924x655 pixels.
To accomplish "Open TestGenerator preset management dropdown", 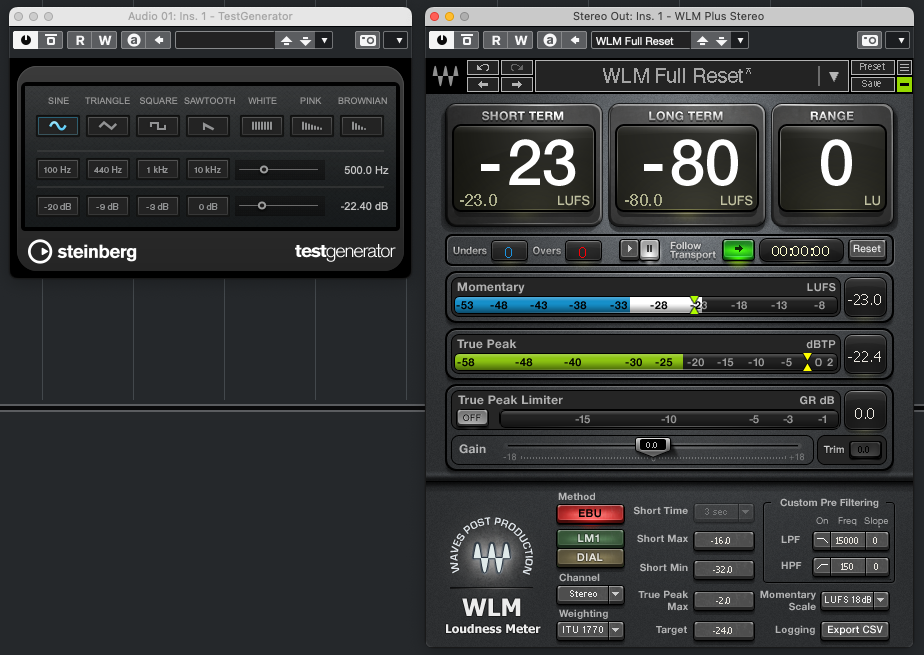I will click(x=324, y=40).
